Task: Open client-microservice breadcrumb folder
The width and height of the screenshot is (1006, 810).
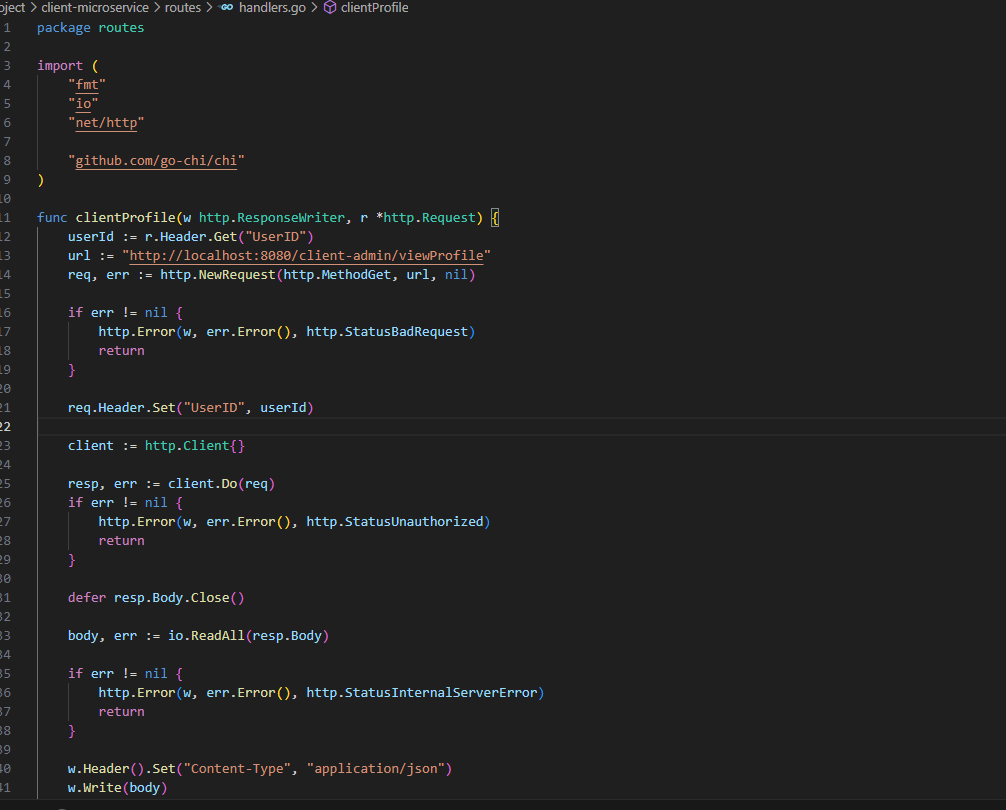Action: (95, 8)
